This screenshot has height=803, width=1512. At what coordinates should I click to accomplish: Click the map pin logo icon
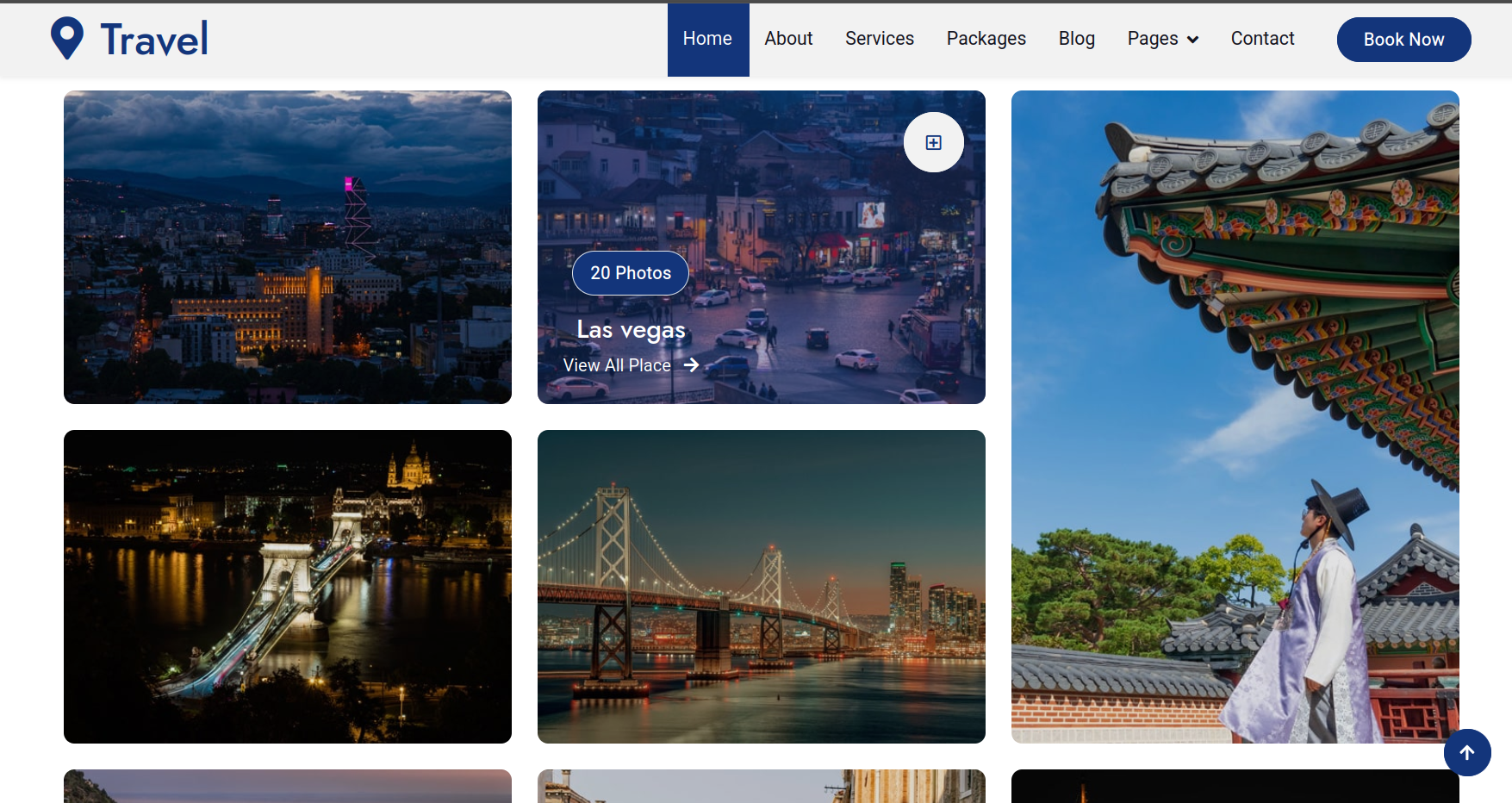pyautogui.click(x=67, y=37)
